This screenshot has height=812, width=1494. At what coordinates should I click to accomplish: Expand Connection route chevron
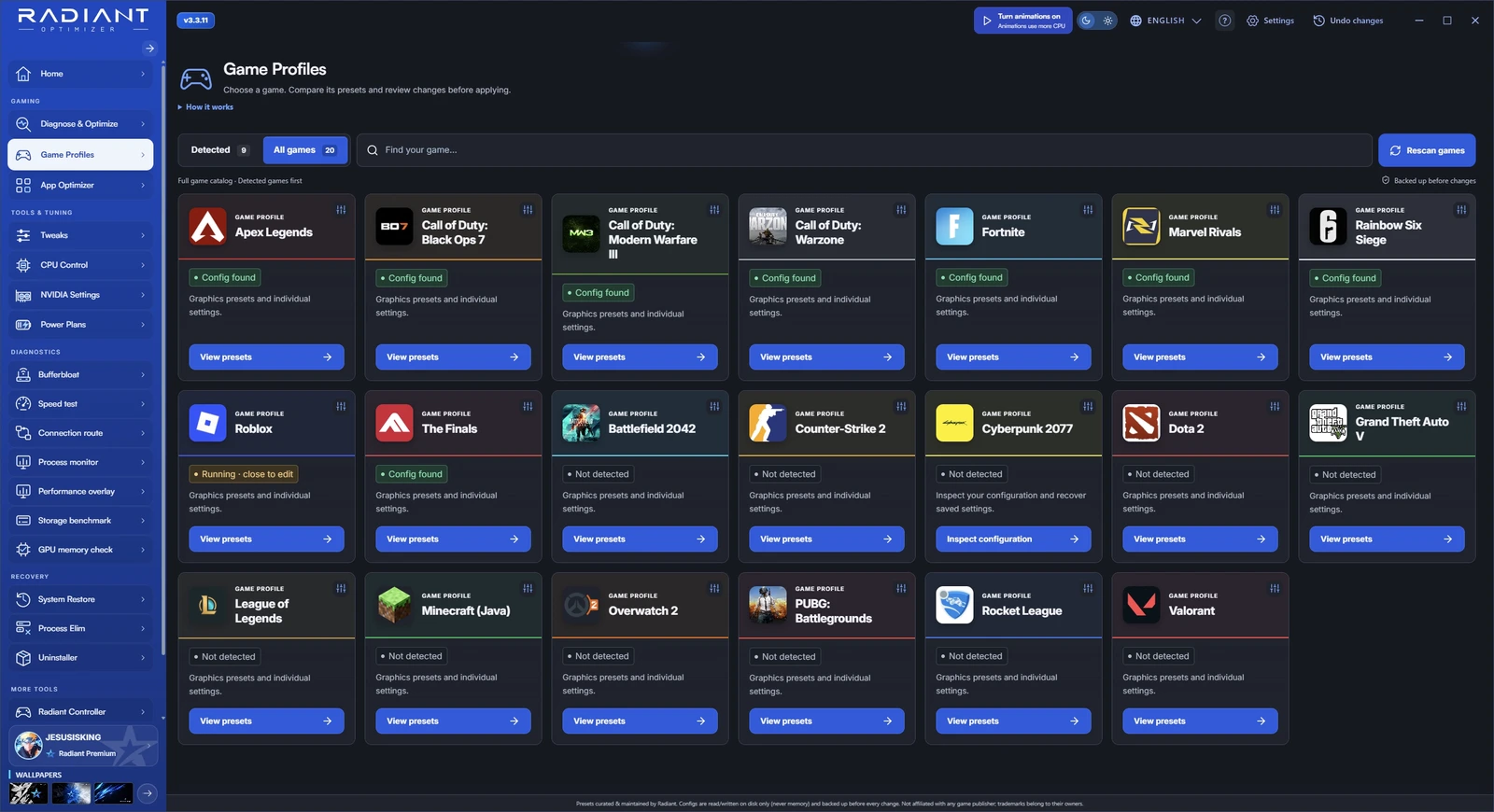143,433
